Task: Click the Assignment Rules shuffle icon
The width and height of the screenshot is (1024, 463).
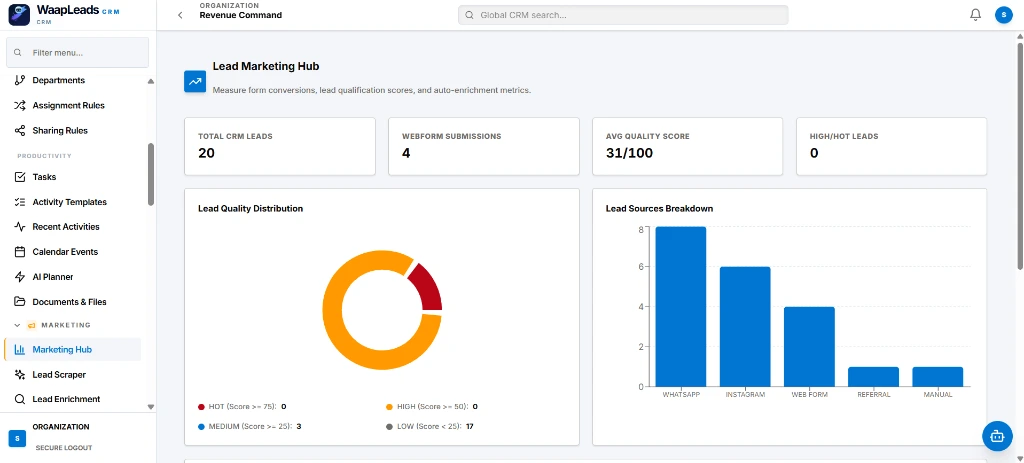Action: click(20, 105)
